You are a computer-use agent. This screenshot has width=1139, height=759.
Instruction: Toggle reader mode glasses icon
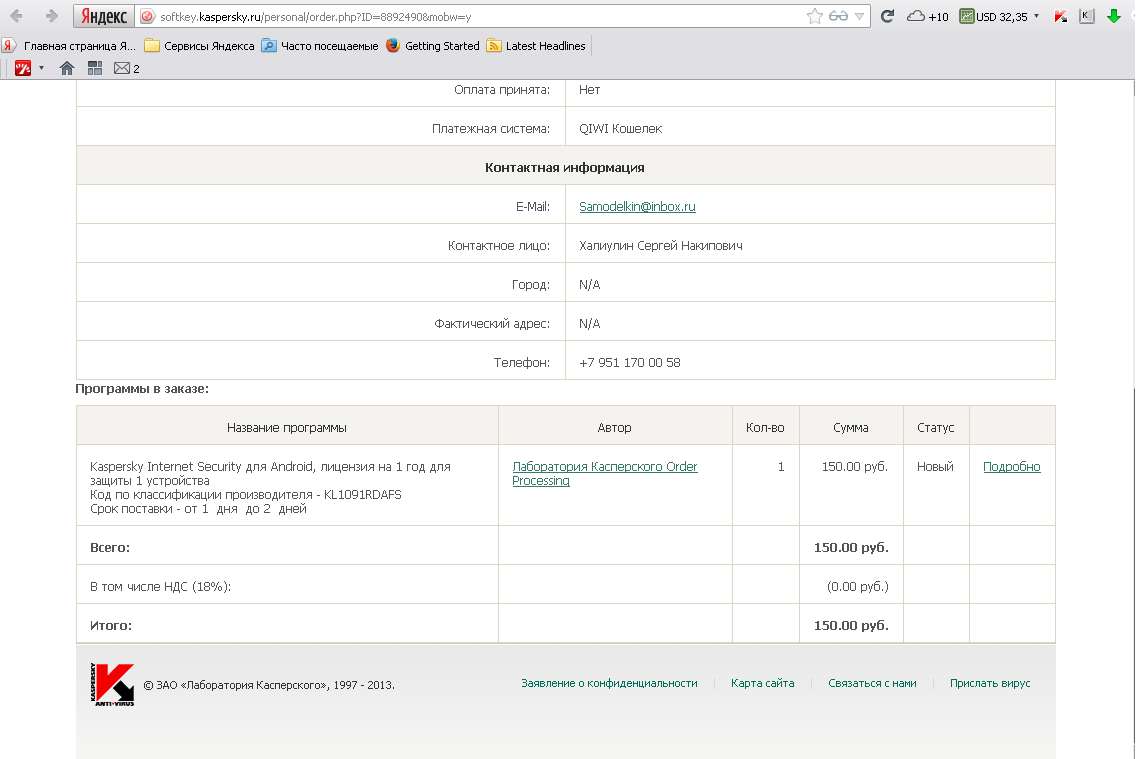coord(838,16)
